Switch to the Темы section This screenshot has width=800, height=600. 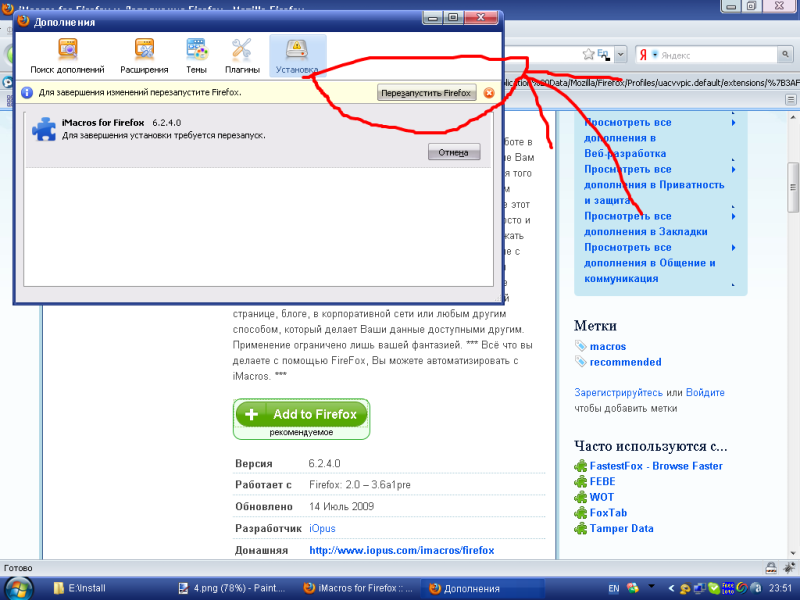(x=196, y=56)
